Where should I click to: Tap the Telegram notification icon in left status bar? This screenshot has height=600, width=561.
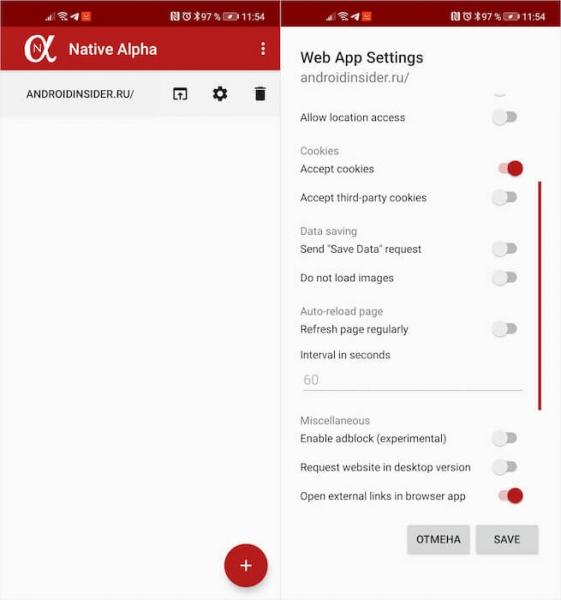[x=75, y=16]
